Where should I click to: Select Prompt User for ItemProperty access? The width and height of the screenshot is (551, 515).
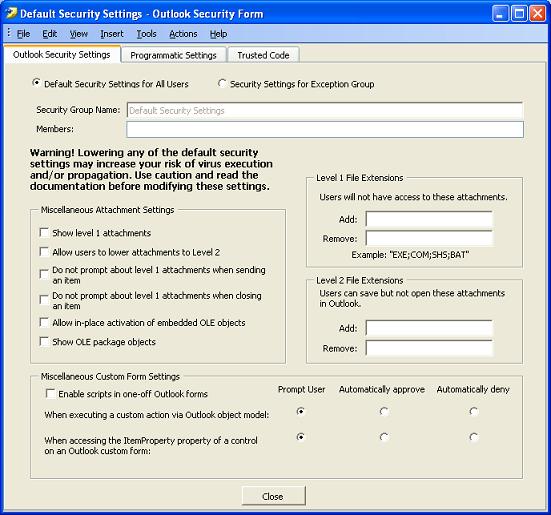point(300,437)
